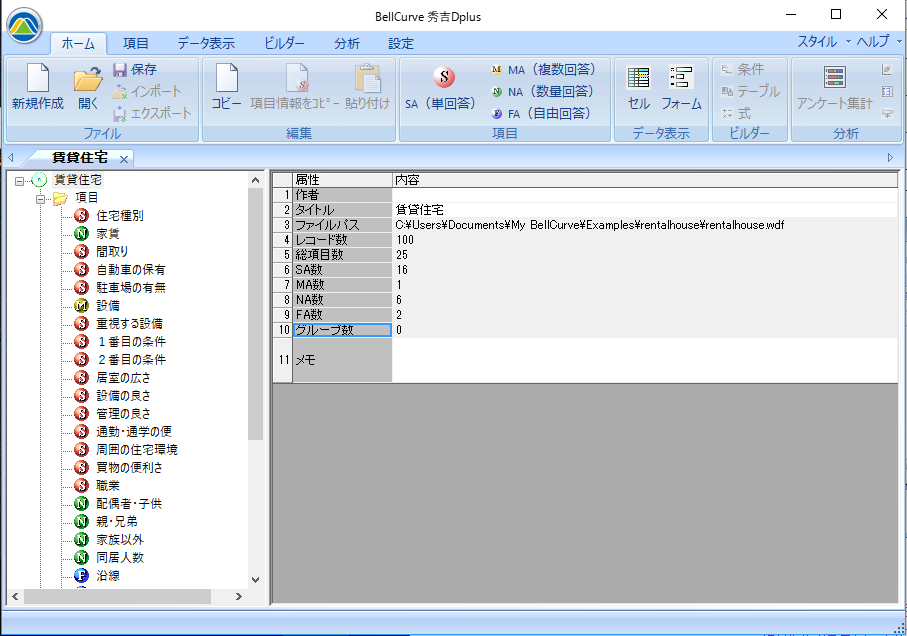
Task: Click the 貼り付け paste icon
Action: coord(367,87)
